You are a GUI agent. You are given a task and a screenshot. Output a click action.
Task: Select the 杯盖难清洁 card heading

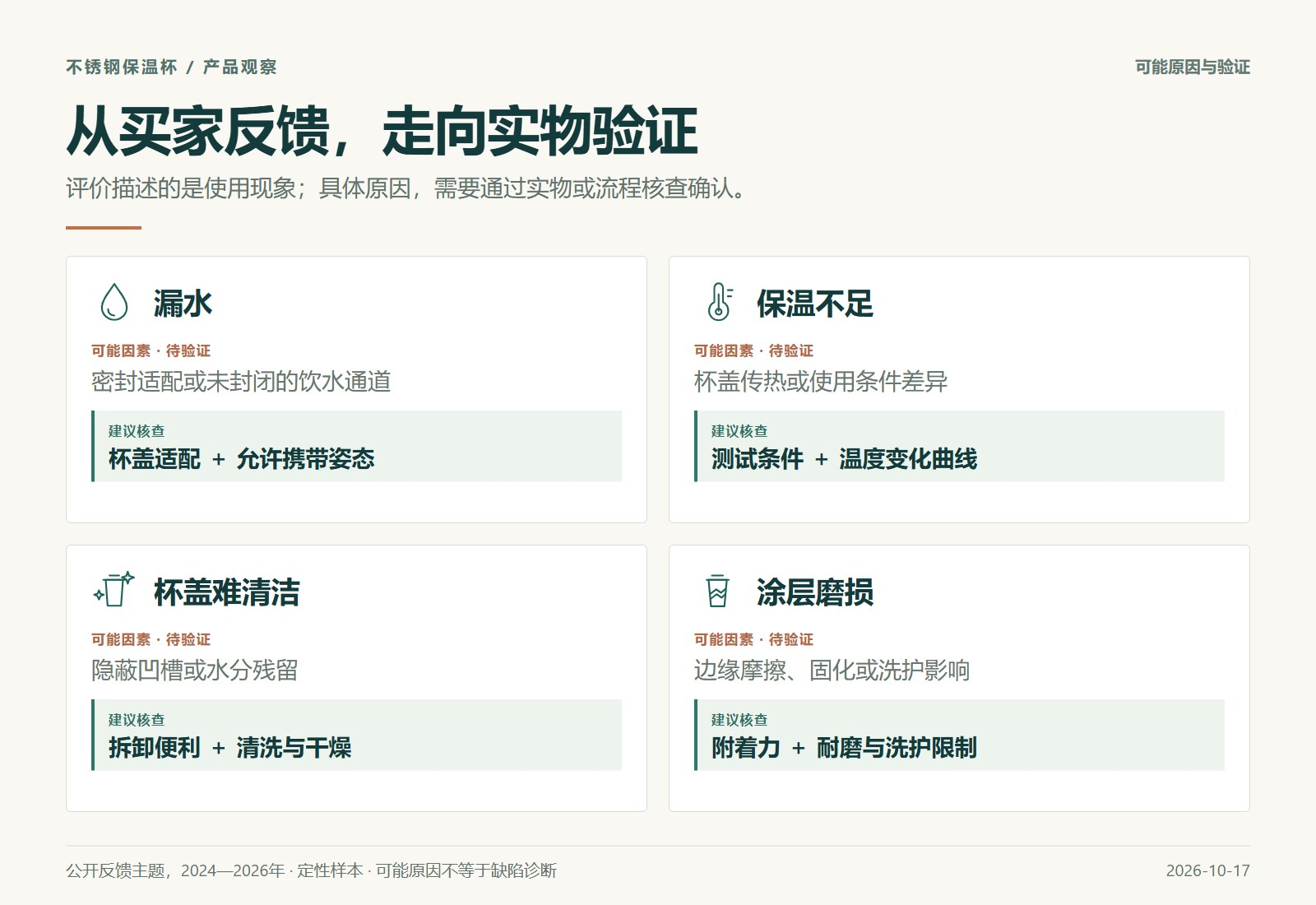(x=227, y=592)
